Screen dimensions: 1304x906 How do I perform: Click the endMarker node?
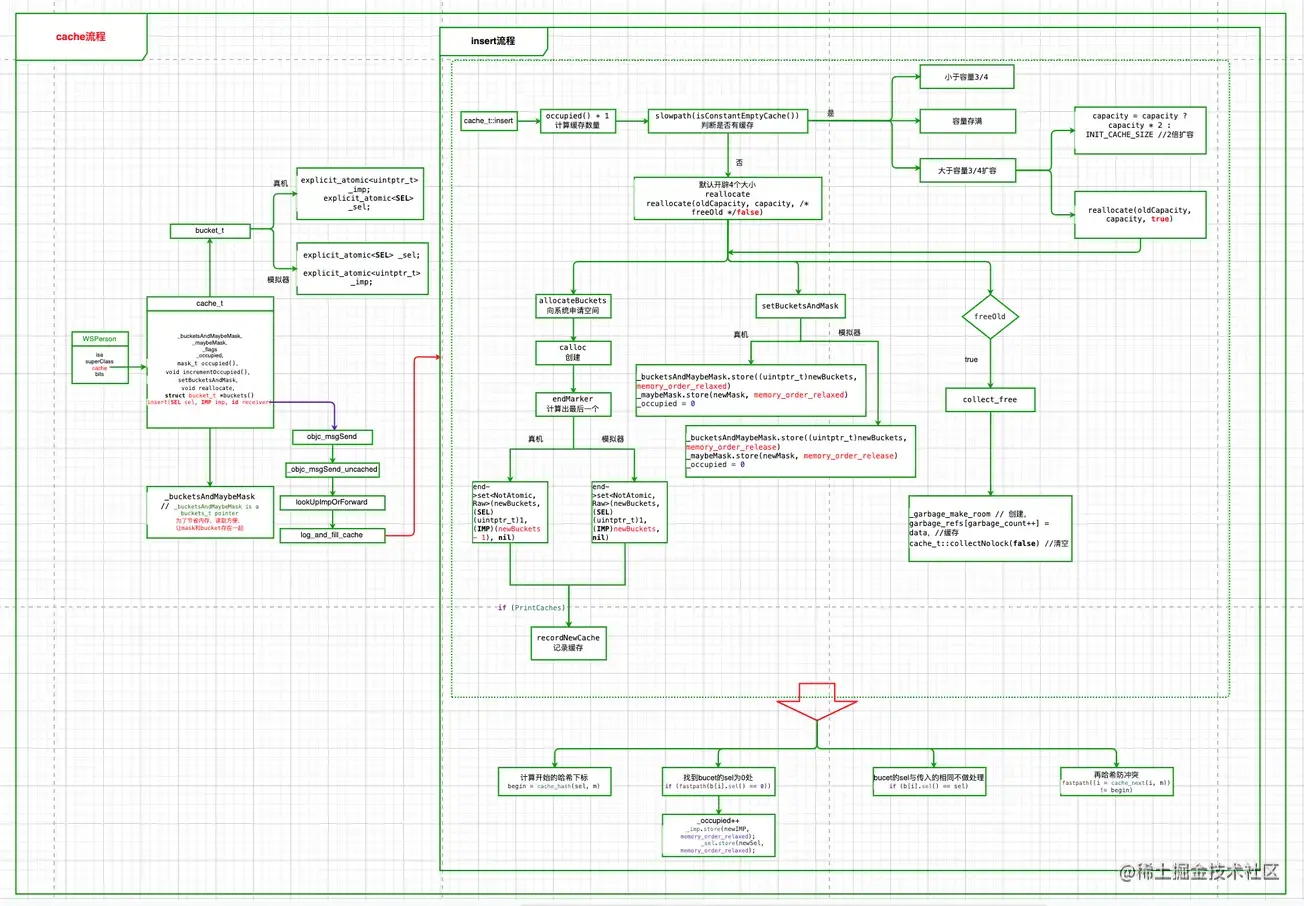tap(572, 404)
